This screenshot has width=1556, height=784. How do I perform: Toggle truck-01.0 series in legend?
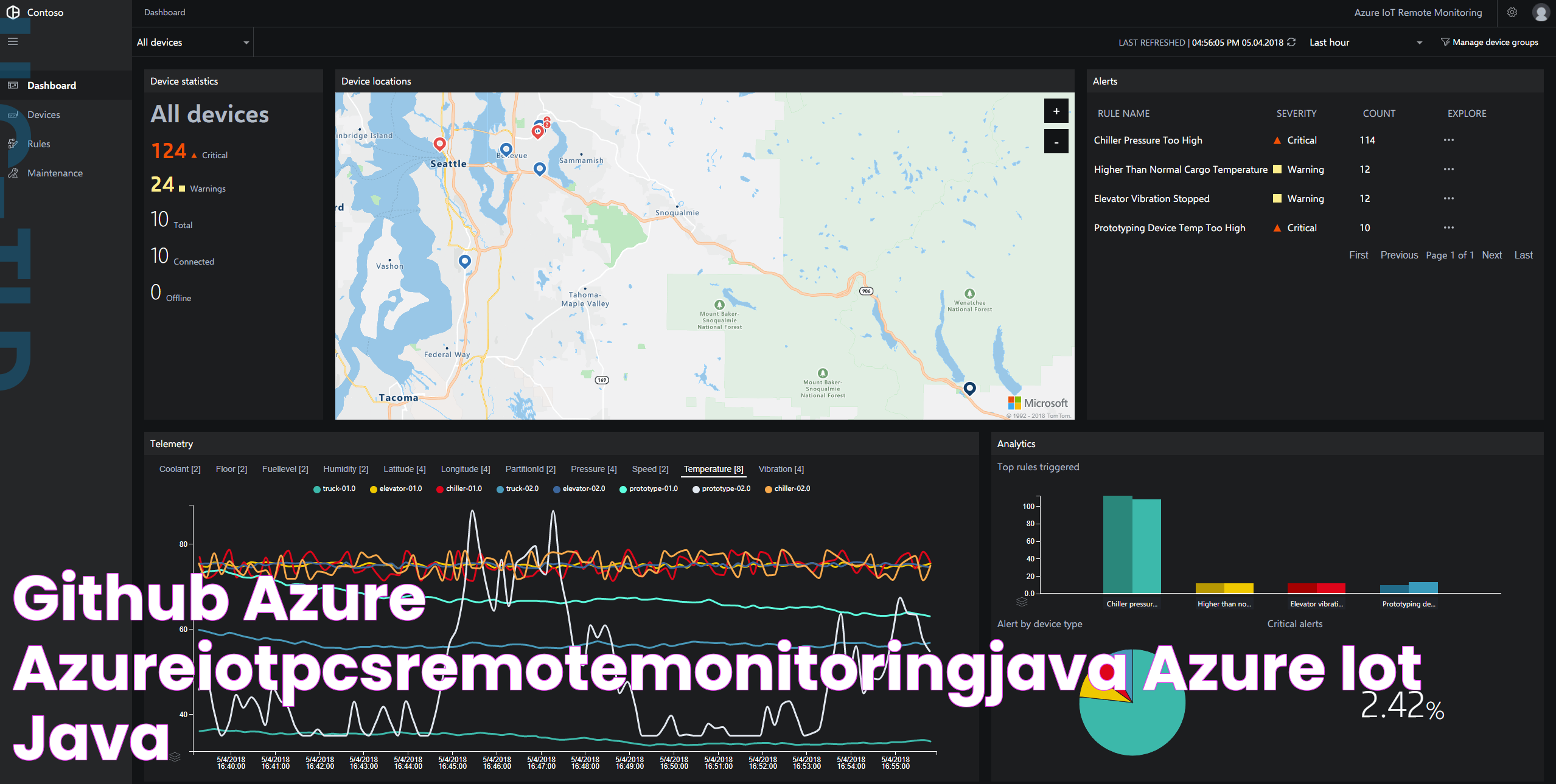(x=334, y=489)
